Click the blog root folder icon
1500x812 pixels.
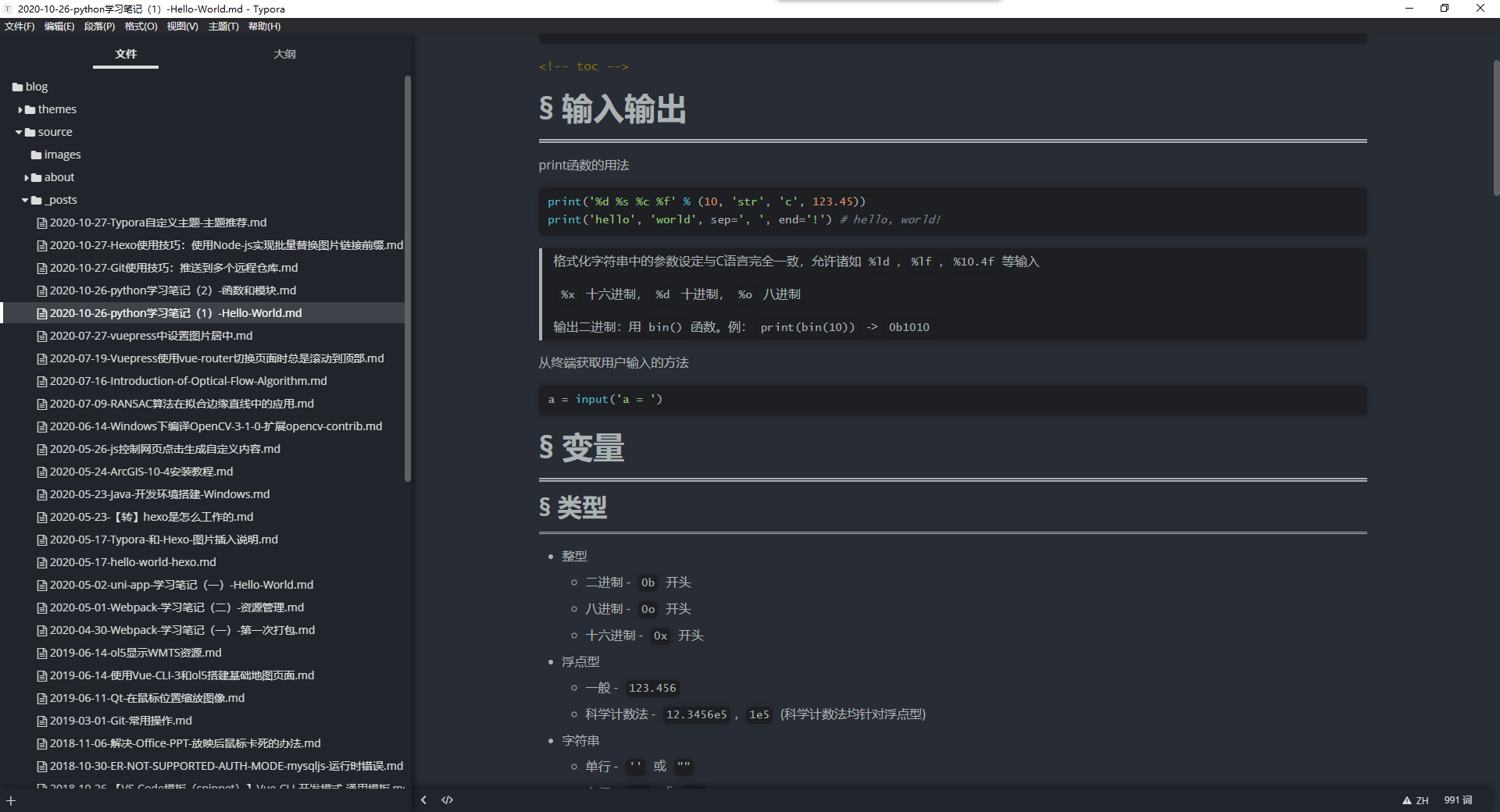tap(17, 87)
